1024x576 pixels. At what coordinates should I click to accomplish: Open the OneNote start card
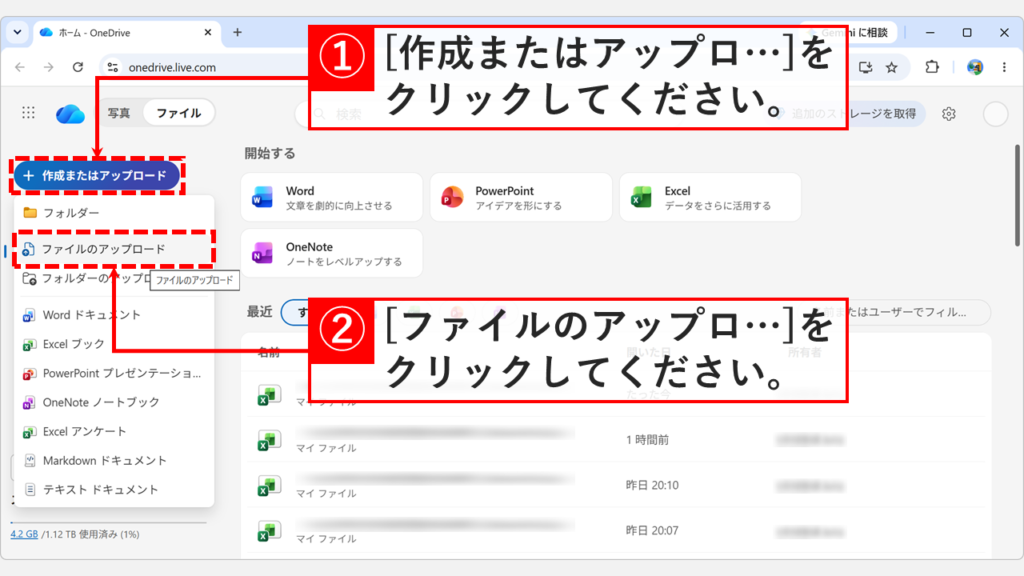click(332, 253)
